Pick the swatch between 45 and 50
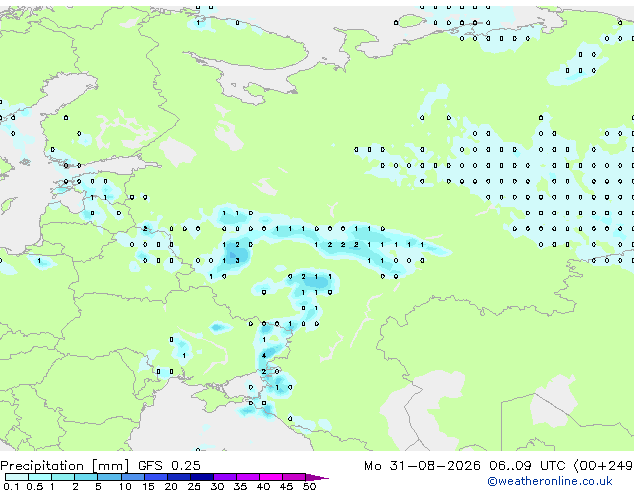Image resolution: width=634 pixels, height=490 pixels. [x=294, y=477]
